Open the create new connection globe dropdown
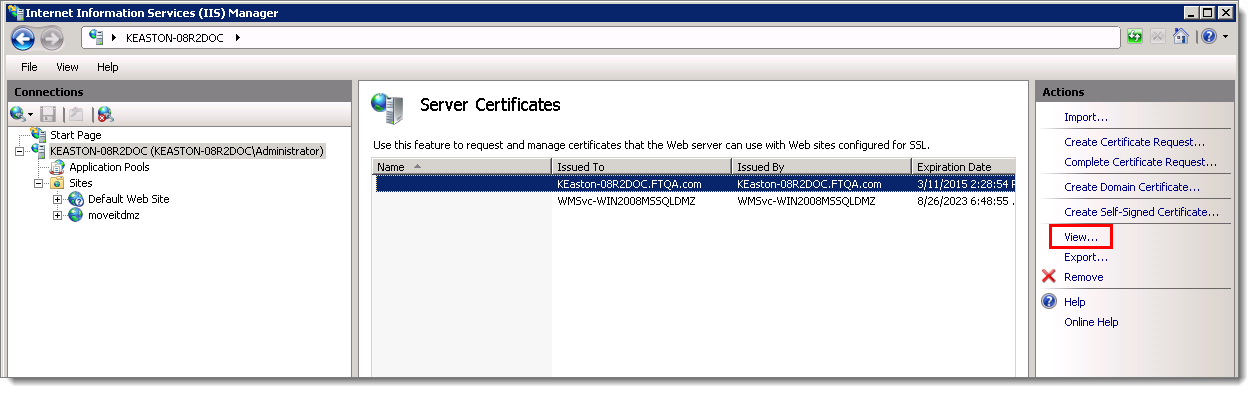The width and height of the screenshot is (1254, 393). point(22,114)
